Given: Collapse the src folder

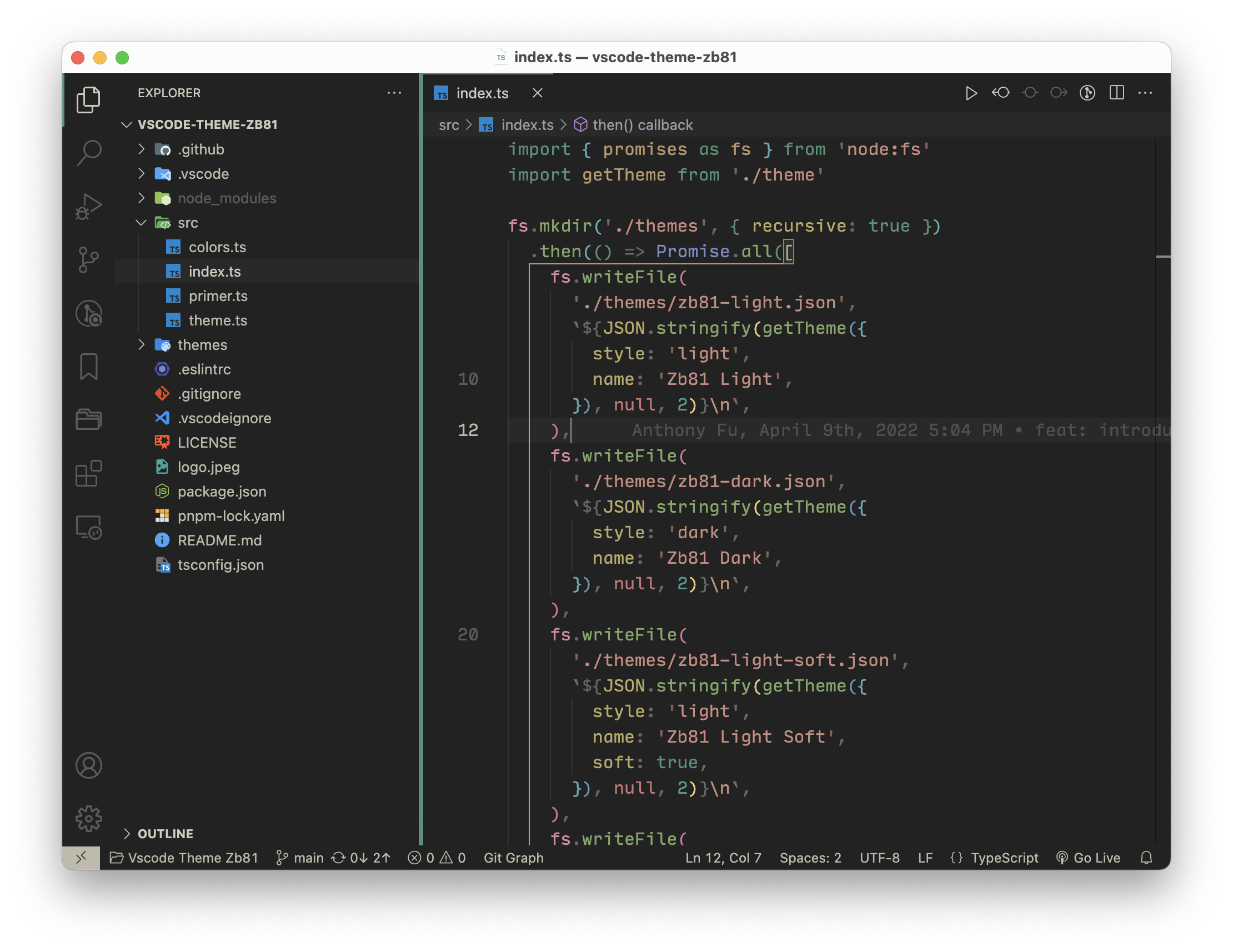Looking at the screenshot, I should [x=267, y=223].
